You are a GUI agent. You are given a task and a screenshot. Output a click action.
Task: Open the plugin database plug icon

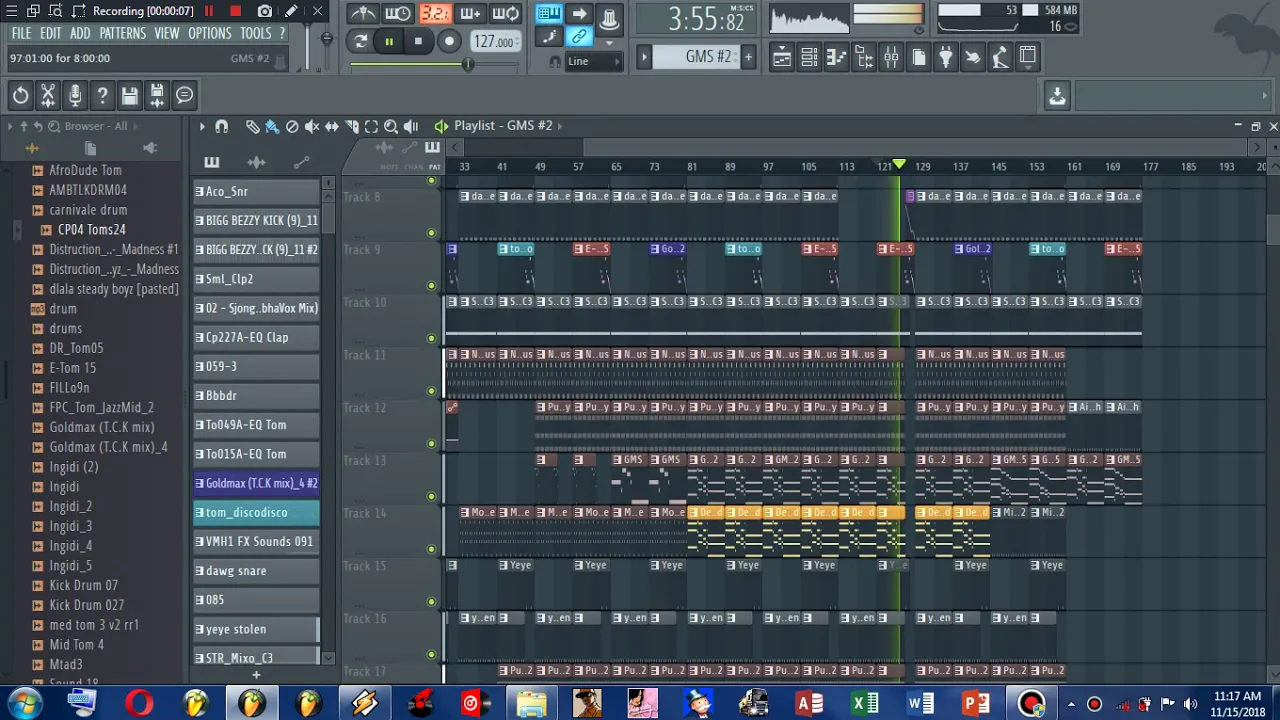(945, 57)
